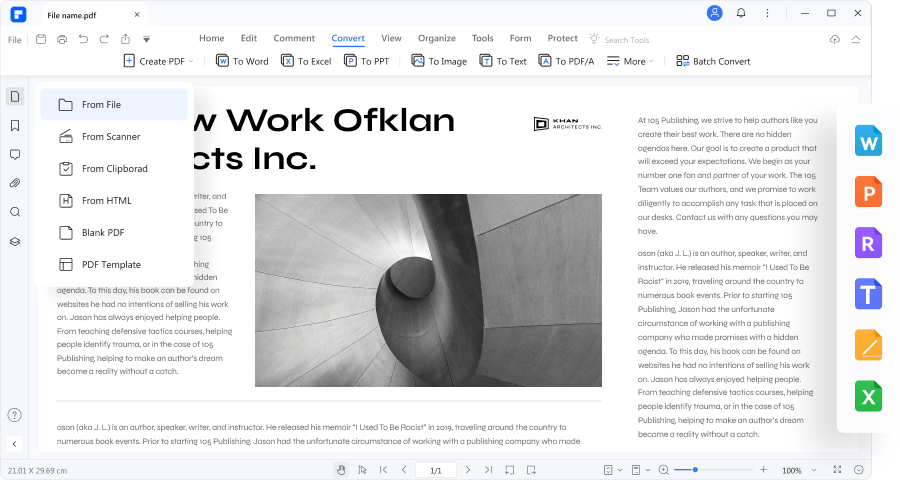This screenshot has height=480, width=900.
Task: Click the blue Word W icon
Action: (x=868, y=141)
